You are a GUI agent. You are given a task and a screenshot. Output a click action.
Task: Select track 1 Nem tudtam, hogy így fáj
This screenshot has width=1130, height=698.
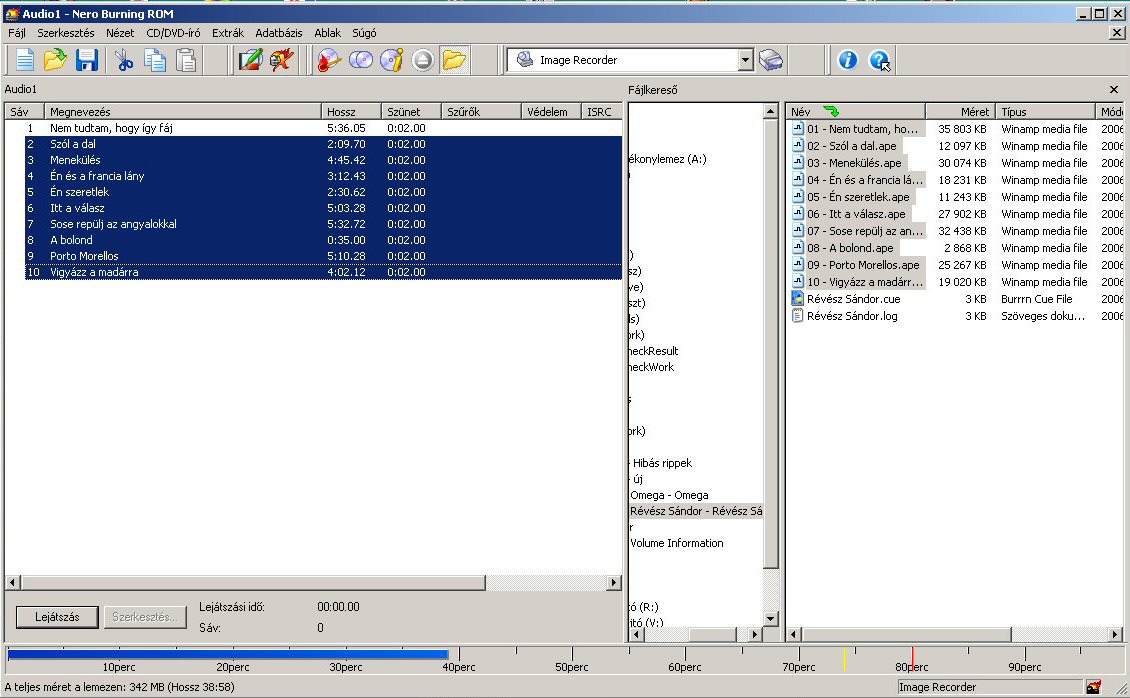pyautogui.click(x=110, y=128)
